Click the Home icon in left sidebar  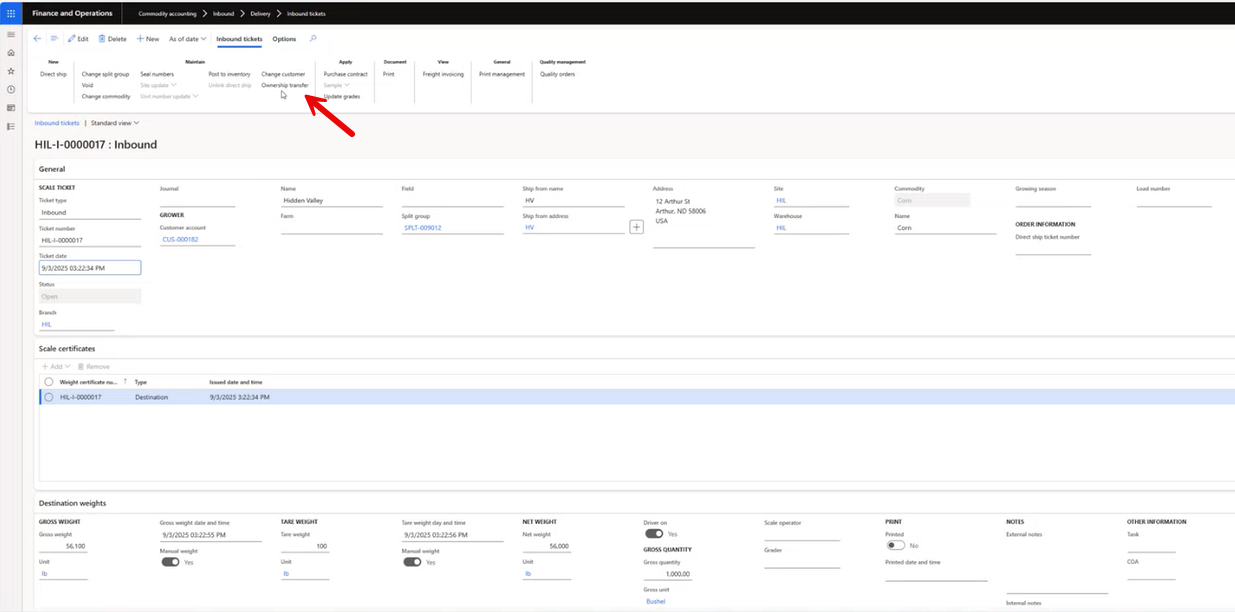click(x=11, y=53)
